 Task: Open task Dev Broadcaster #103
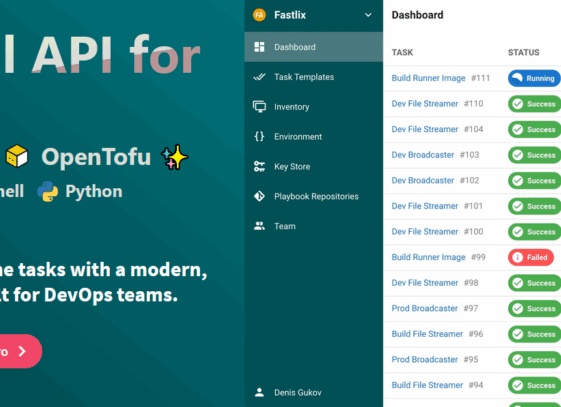tap(423, 155)
